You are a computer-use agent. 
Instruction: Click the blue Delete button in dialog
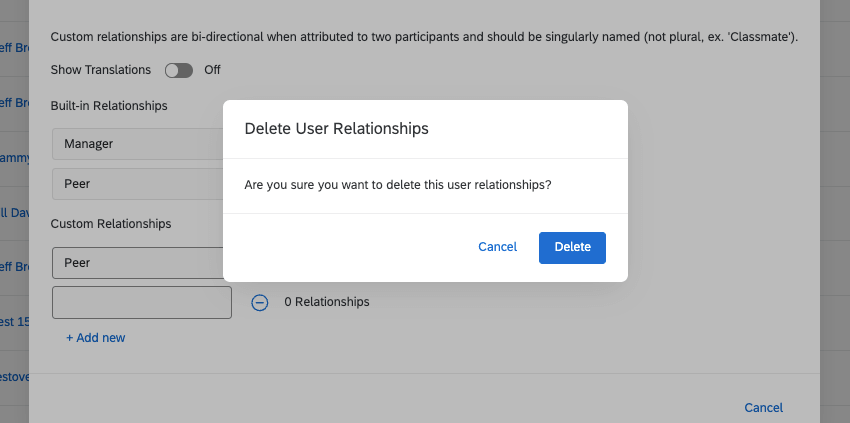[x=572, y=247]
